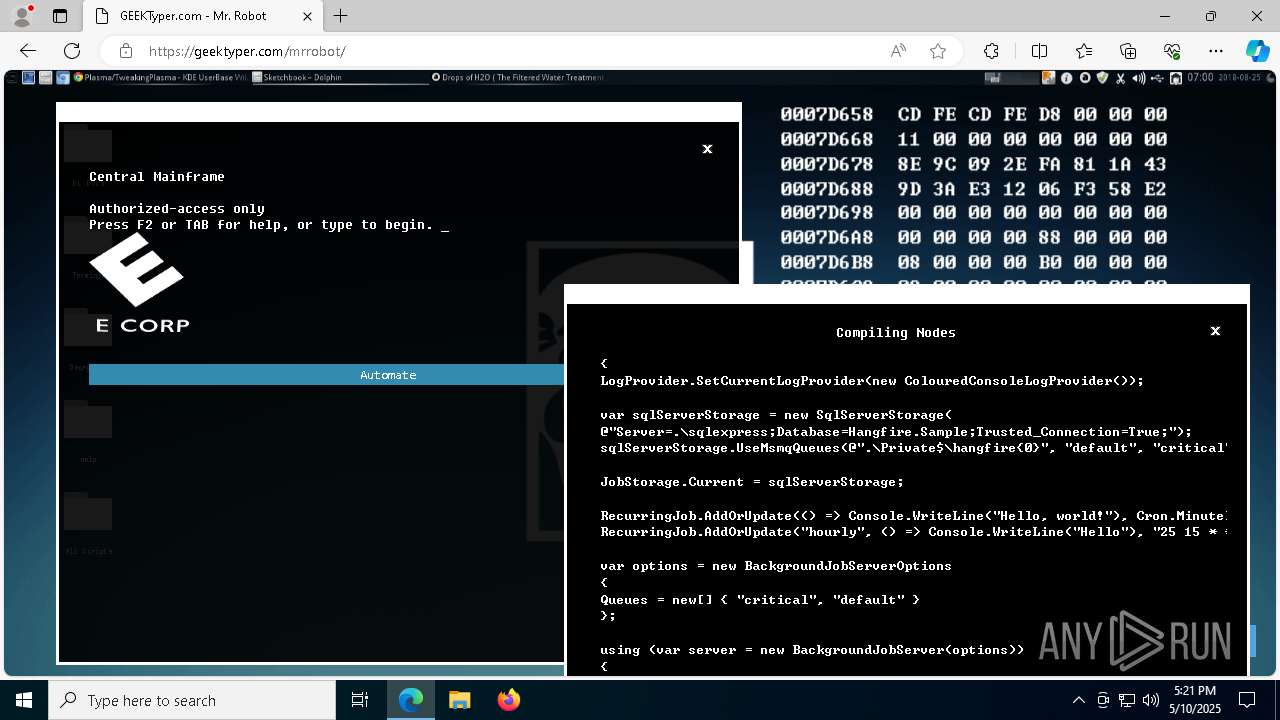Image resolution: width=1280 pixels, height=720 pixels.
Task: Click the Compiling Nodes title
Action: point(896,332)
